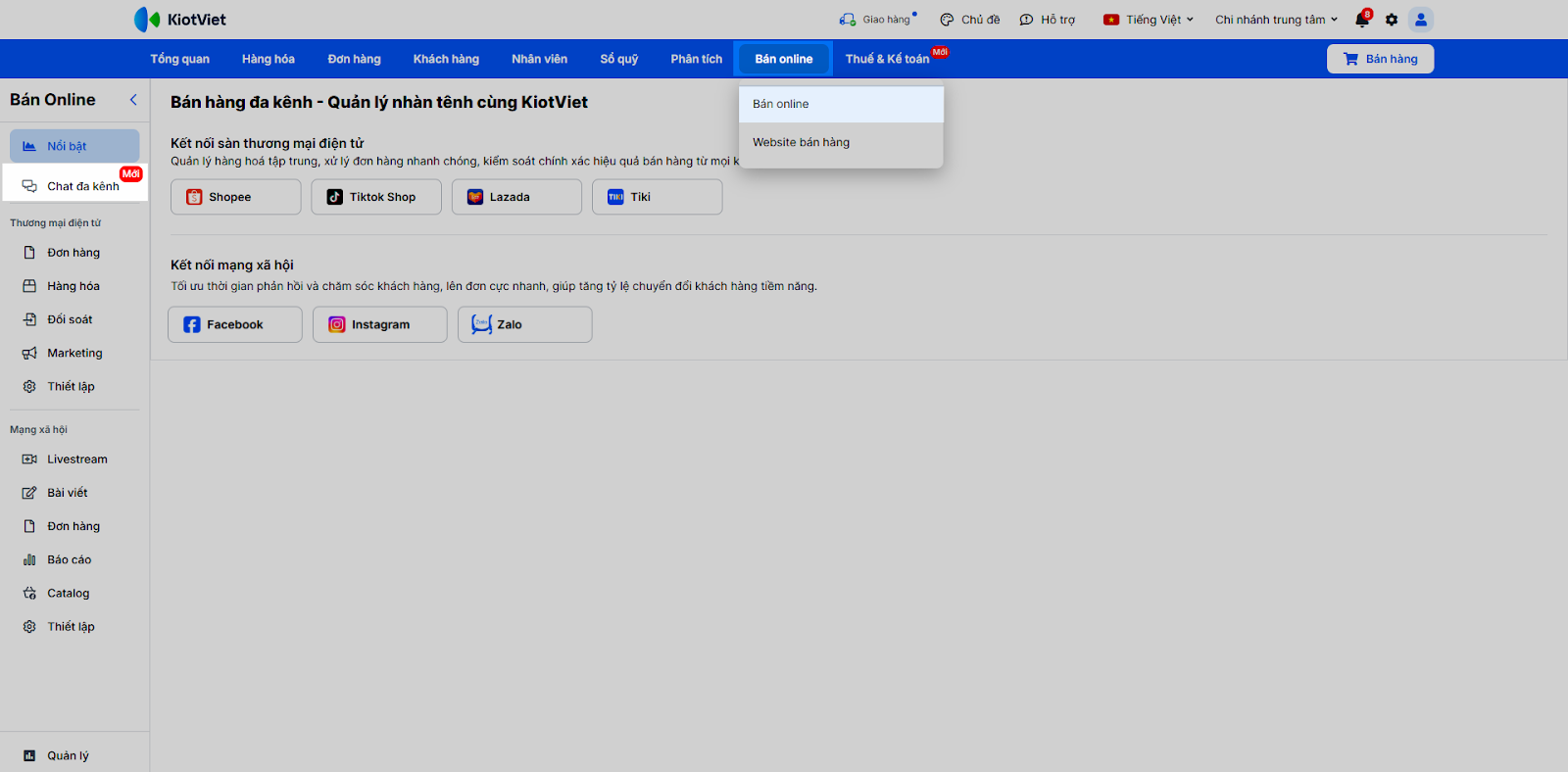
Task: Connect the Tiktok Shop channel
Action: coord(376,197)
